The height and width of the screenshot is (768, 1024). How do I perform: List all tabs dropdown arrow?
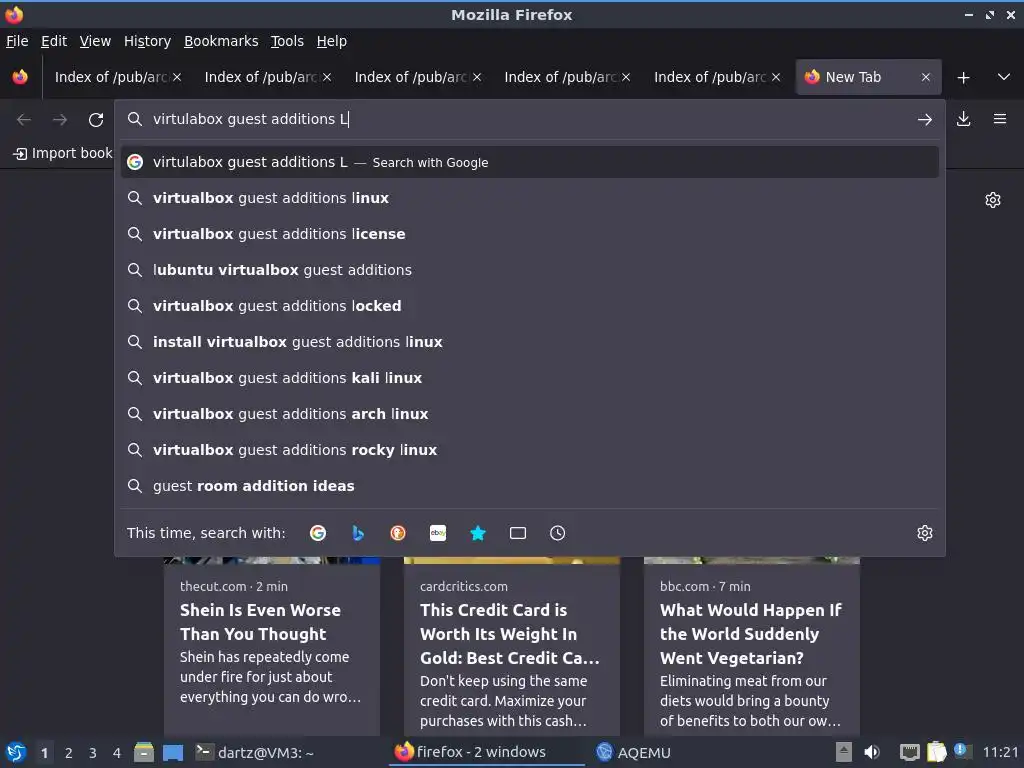(1004, 77)
